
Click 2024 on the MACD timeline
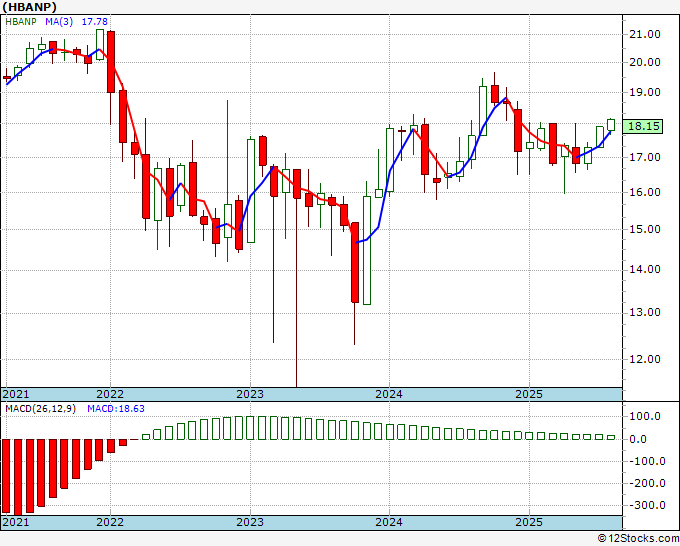coord(389,522)
